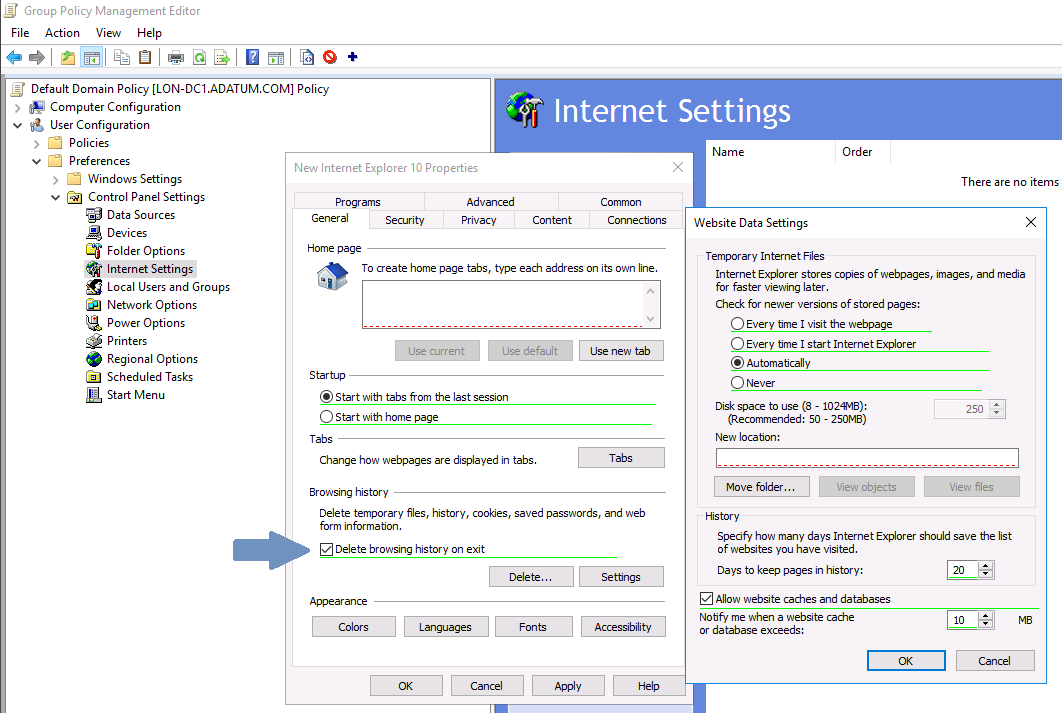
Task: Click the Help toolbar icon
Action: (x=252, y=57)
